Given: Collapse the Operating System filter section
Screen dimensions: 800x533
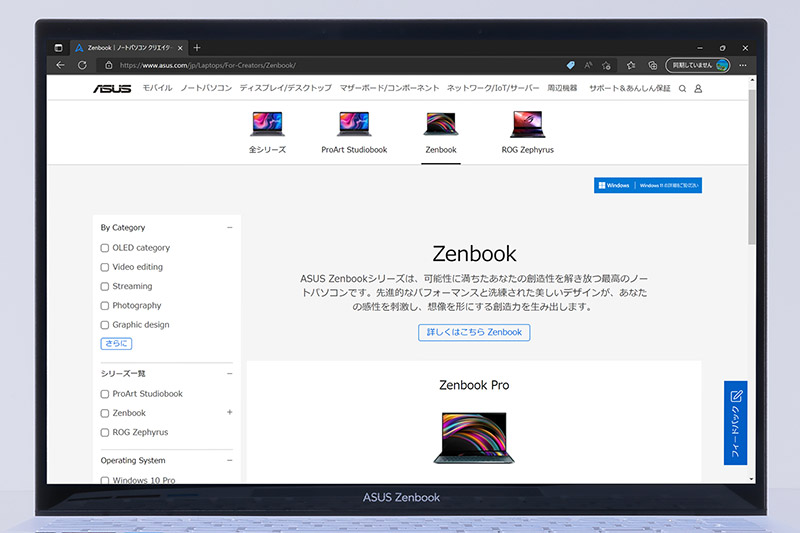Looking at the screenshot, I should click(229, 461).
